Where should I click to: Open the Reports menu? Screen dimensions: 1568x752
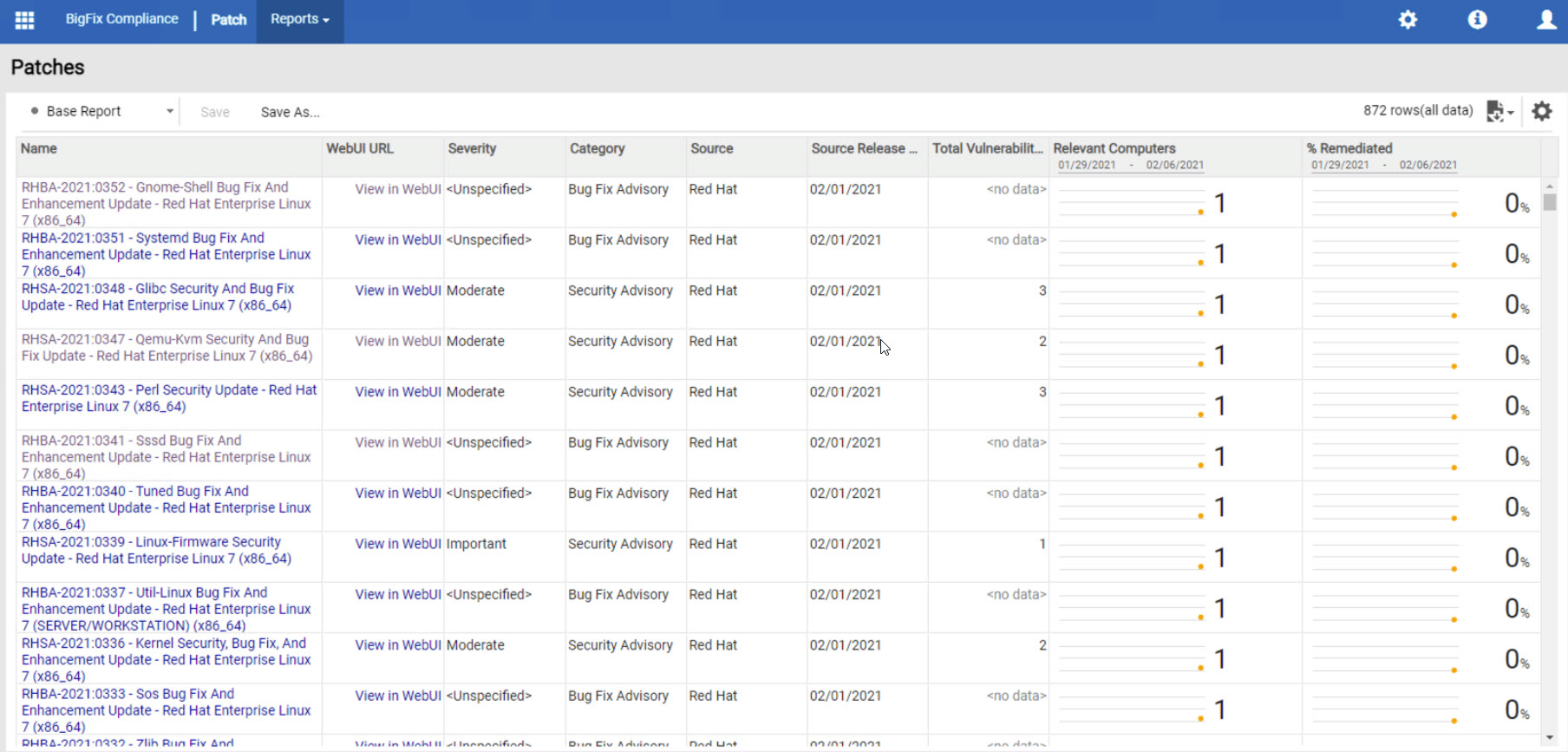pyautogui.click(x=299, y=19)
